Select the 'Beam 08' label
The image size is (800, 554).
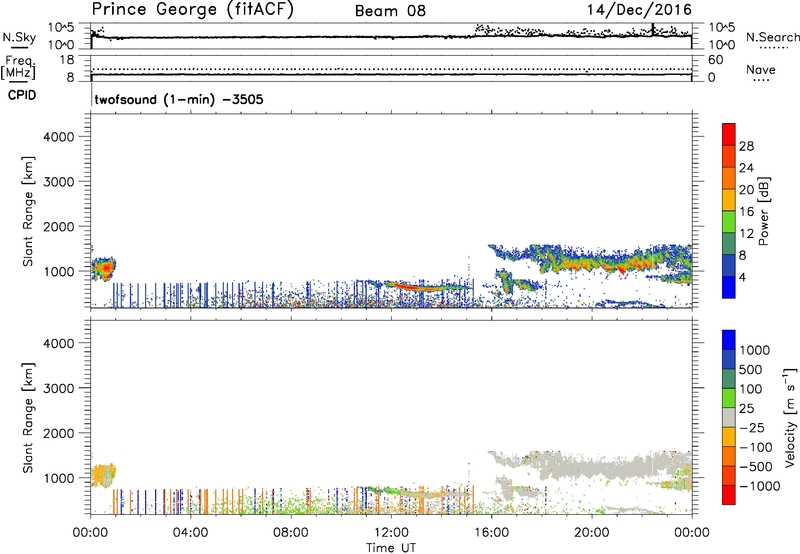(390, 11)
